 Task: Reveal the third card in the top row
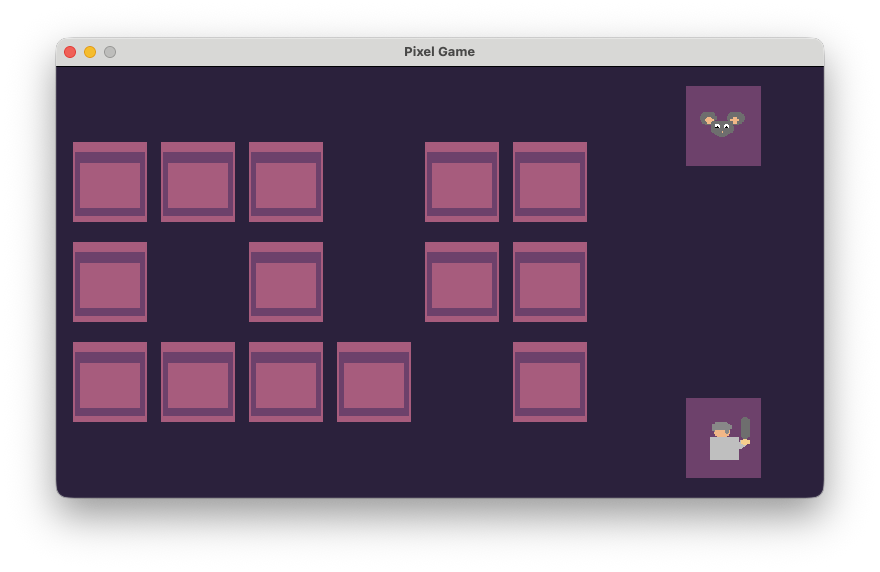pos(286,182)
